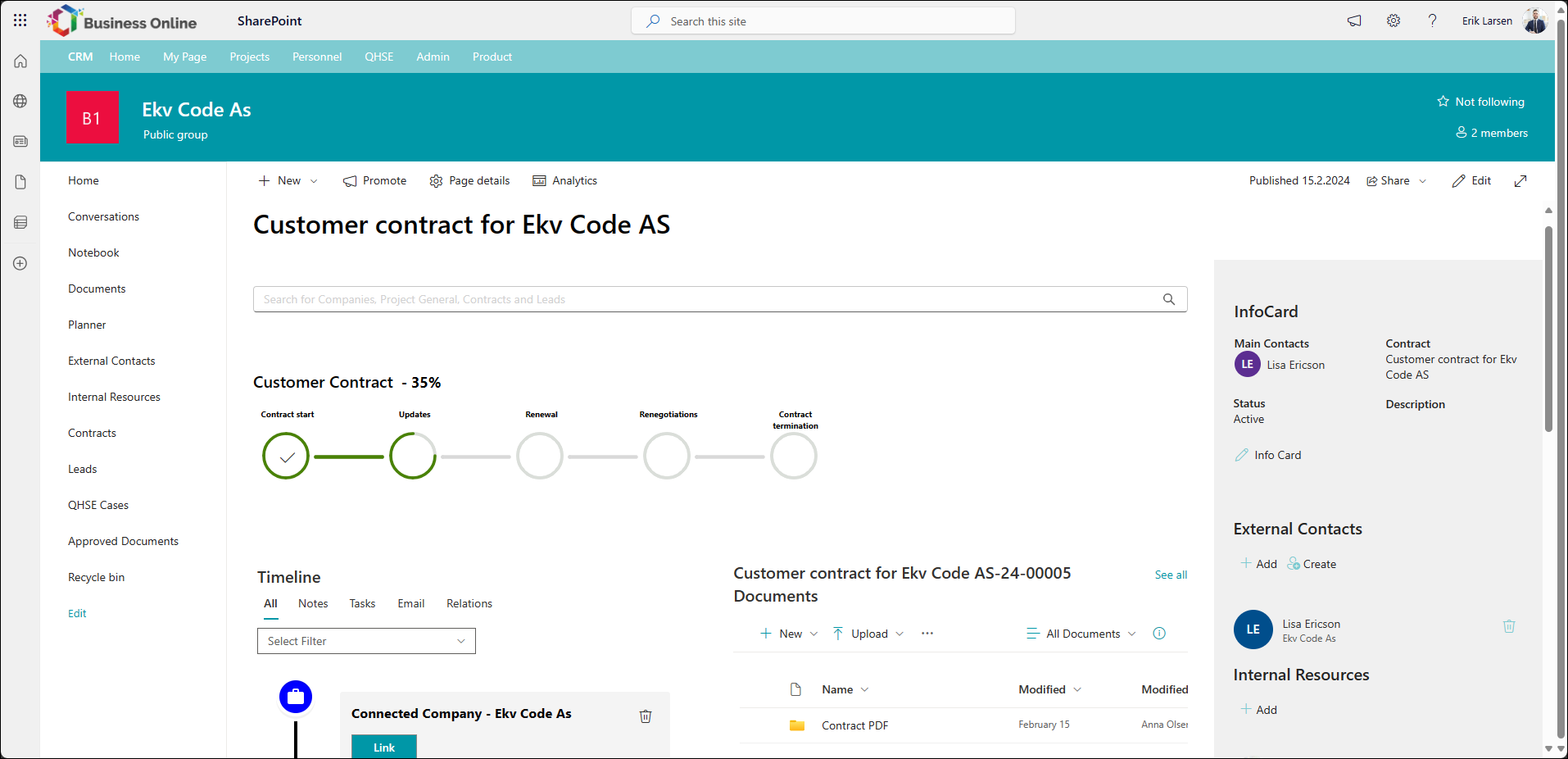Open Page details
This screenshot has height=759, width=1568.
(x=469, y=181)
